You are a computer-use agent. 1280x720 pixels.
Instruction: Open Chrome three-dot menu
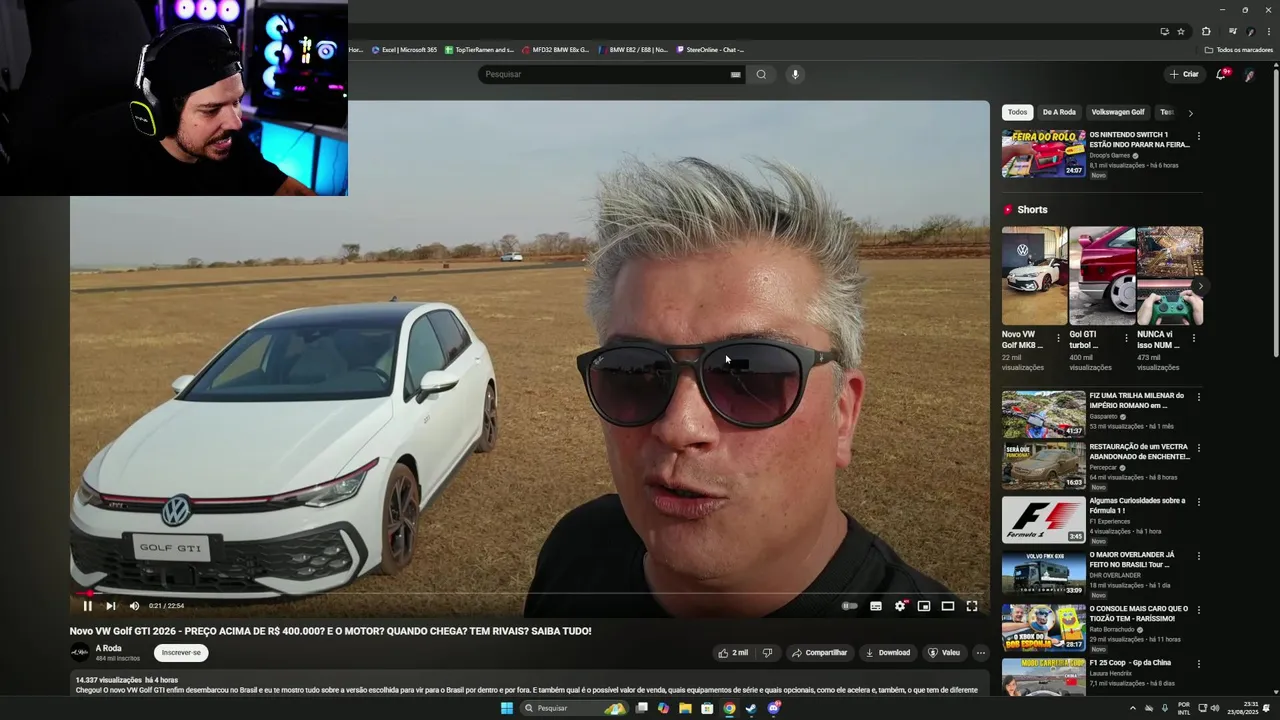tap(1268, 31)
